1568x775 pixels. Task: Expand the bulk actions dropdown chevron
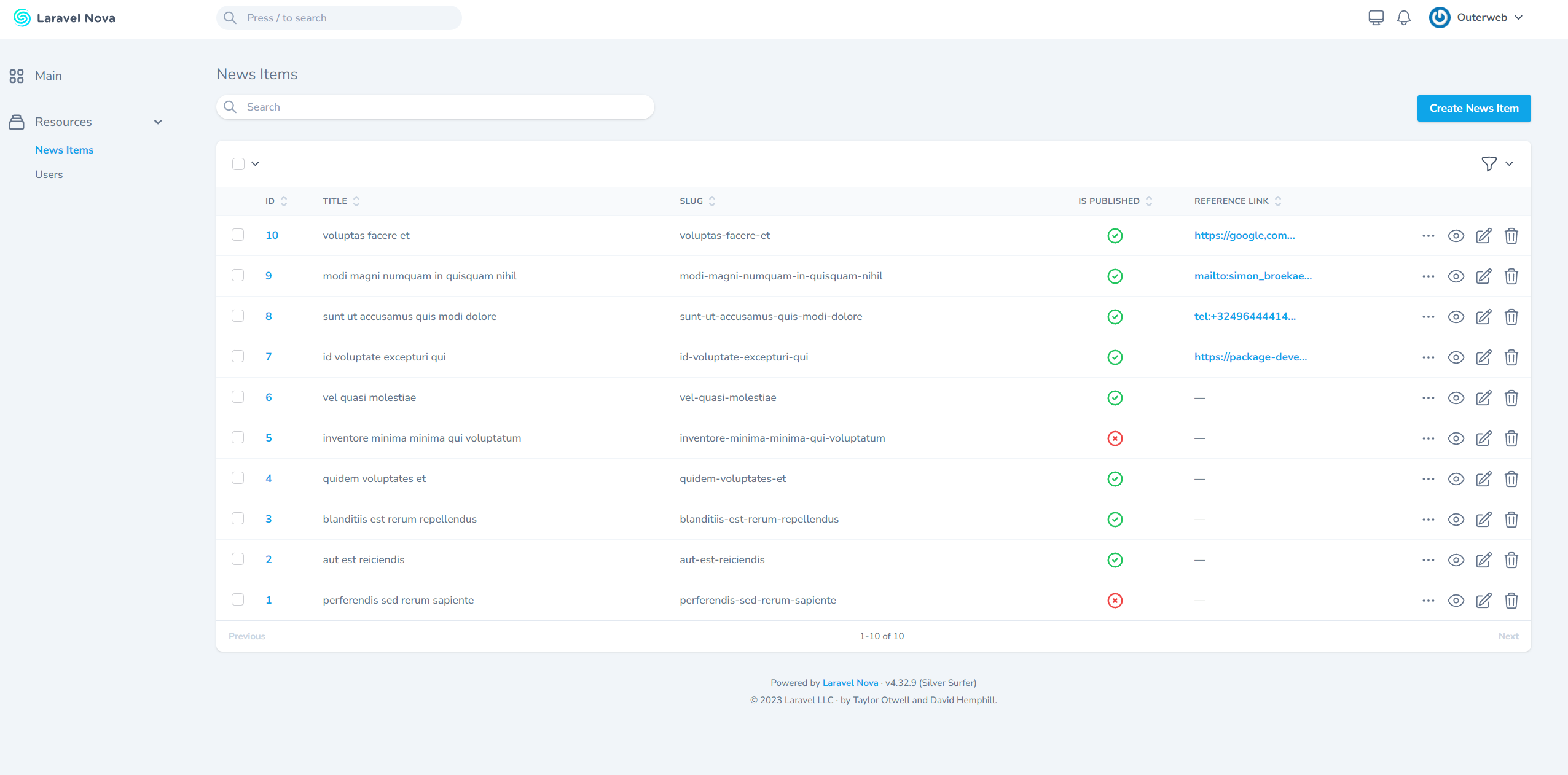[x=256, y=164]
